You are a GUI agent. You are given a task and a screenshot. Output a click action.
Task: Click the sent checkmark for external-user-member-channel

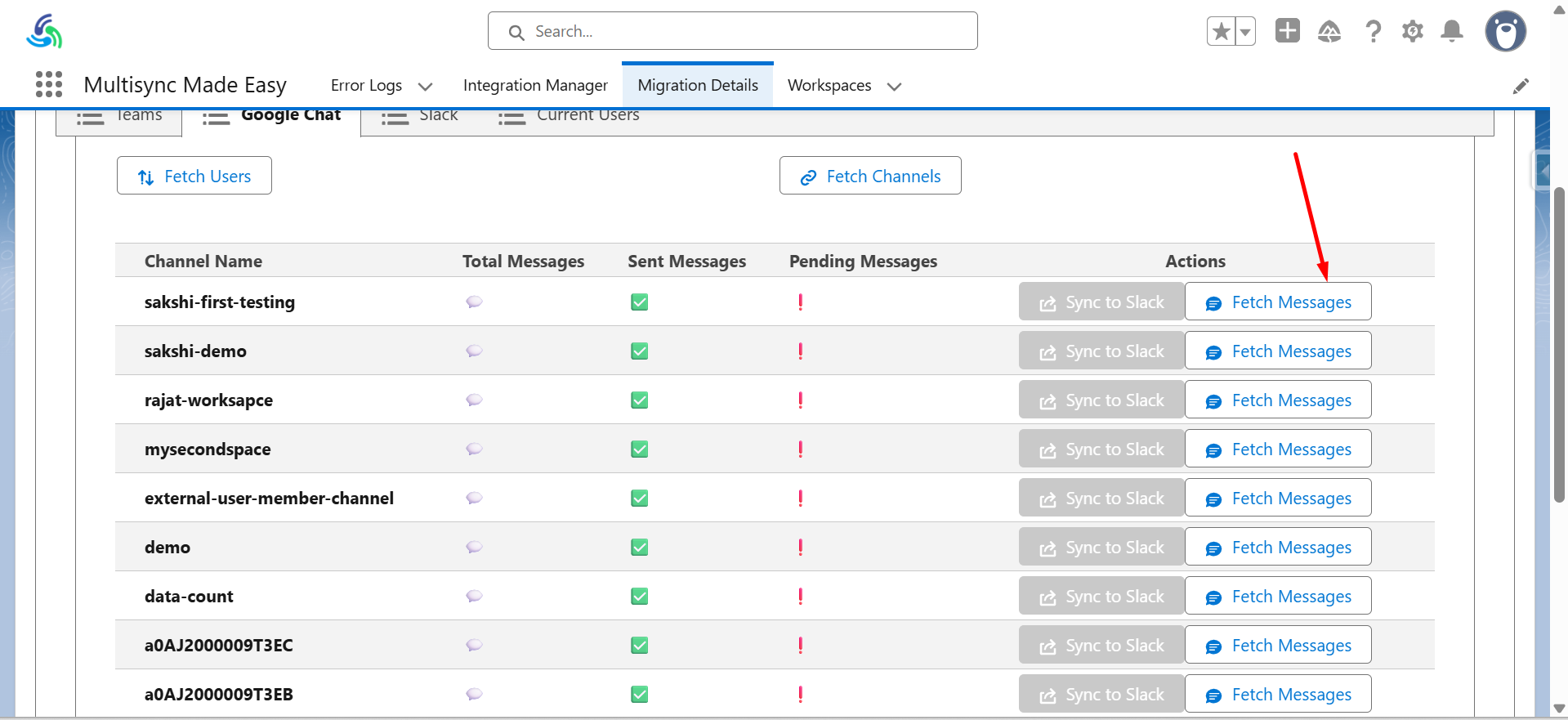[640, 499]
